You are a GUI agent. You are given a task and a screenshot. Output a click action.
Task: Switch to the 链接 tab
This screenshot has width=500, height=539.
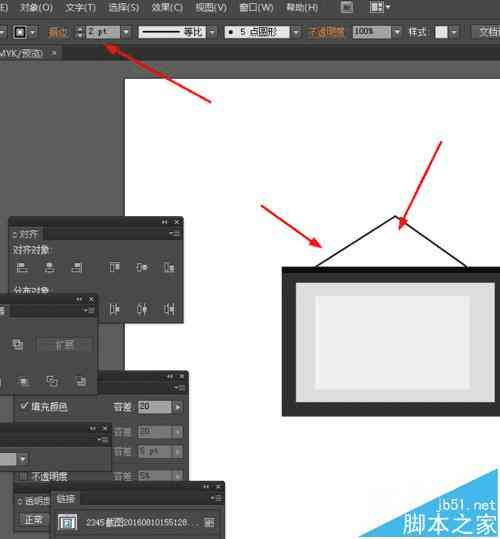(65, 499)
